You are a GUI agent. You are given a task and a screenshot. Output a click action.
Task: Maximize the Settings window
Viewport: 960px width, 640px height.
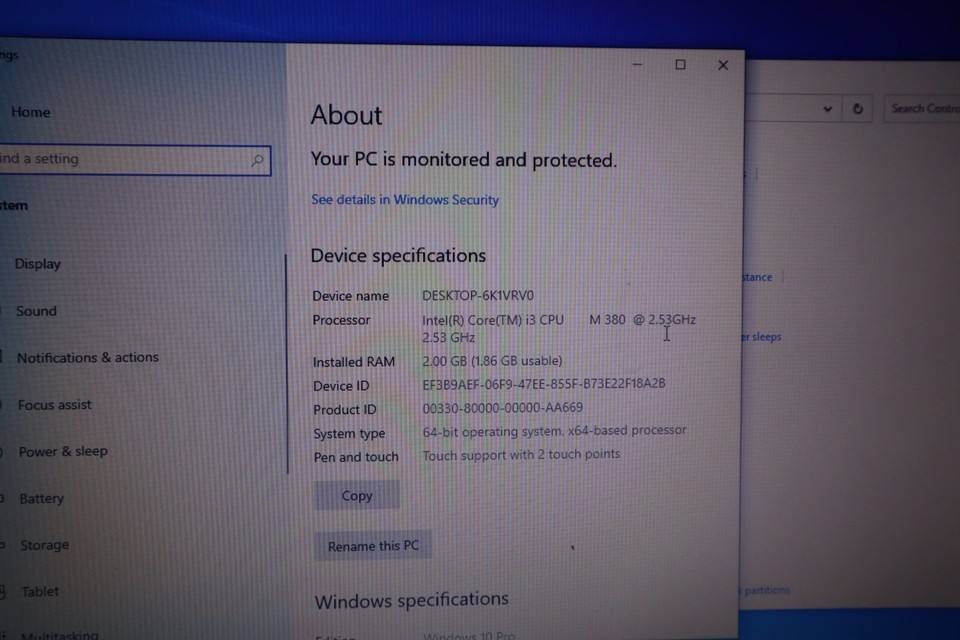[x=680, y=64]
